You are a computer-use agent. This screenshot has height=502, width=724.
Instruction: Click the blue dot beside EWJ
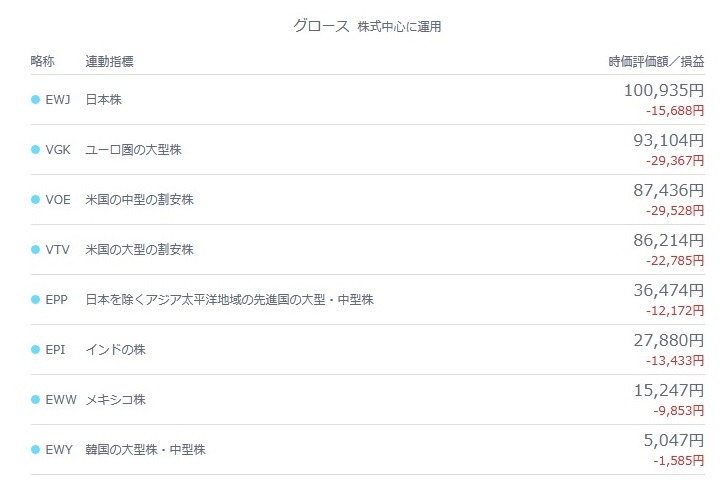pyautogui.click(x=36, y=100)
